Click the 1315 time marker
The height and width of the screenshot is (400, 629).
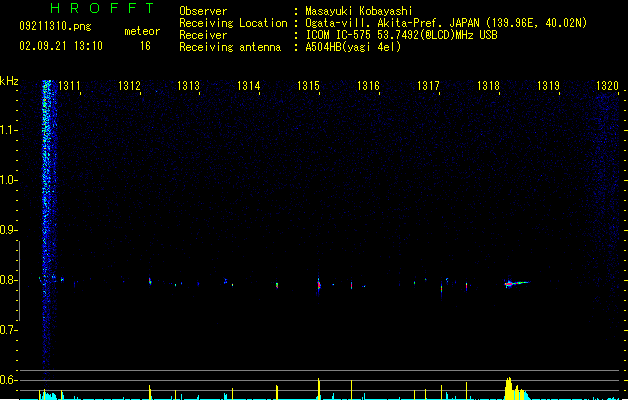pyautogui.click(x=308, y=86)
